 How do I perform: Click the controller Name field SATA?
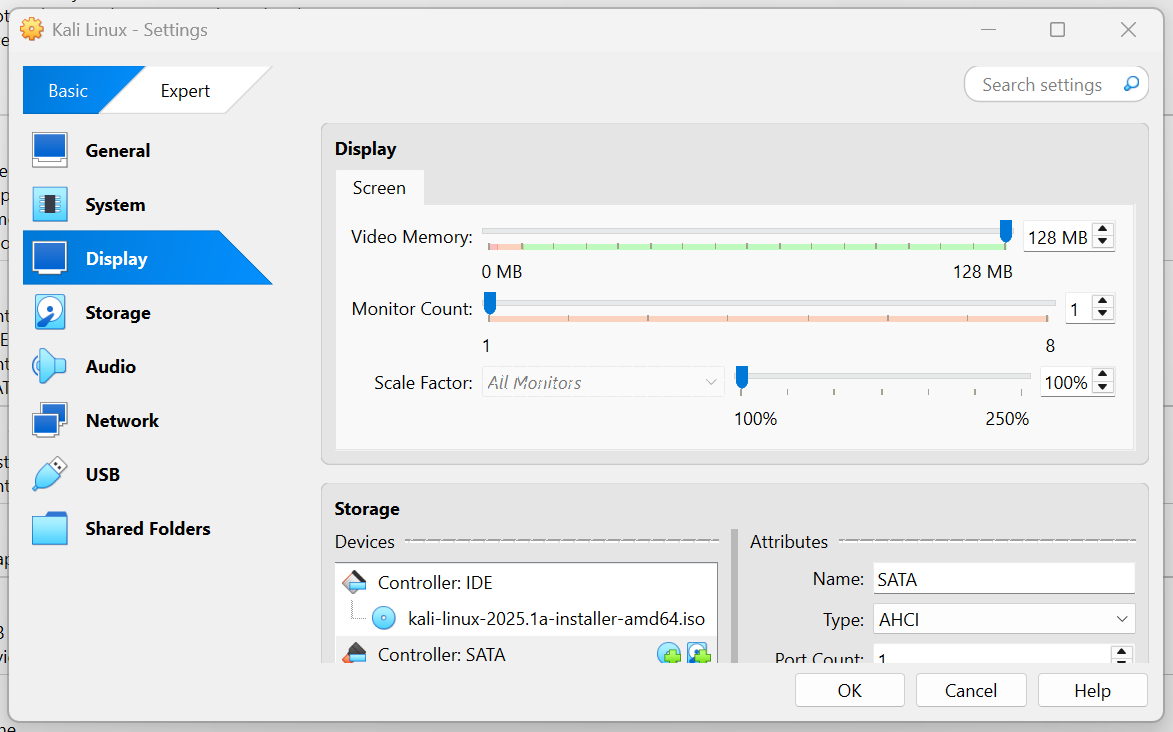click(1004, 579)
